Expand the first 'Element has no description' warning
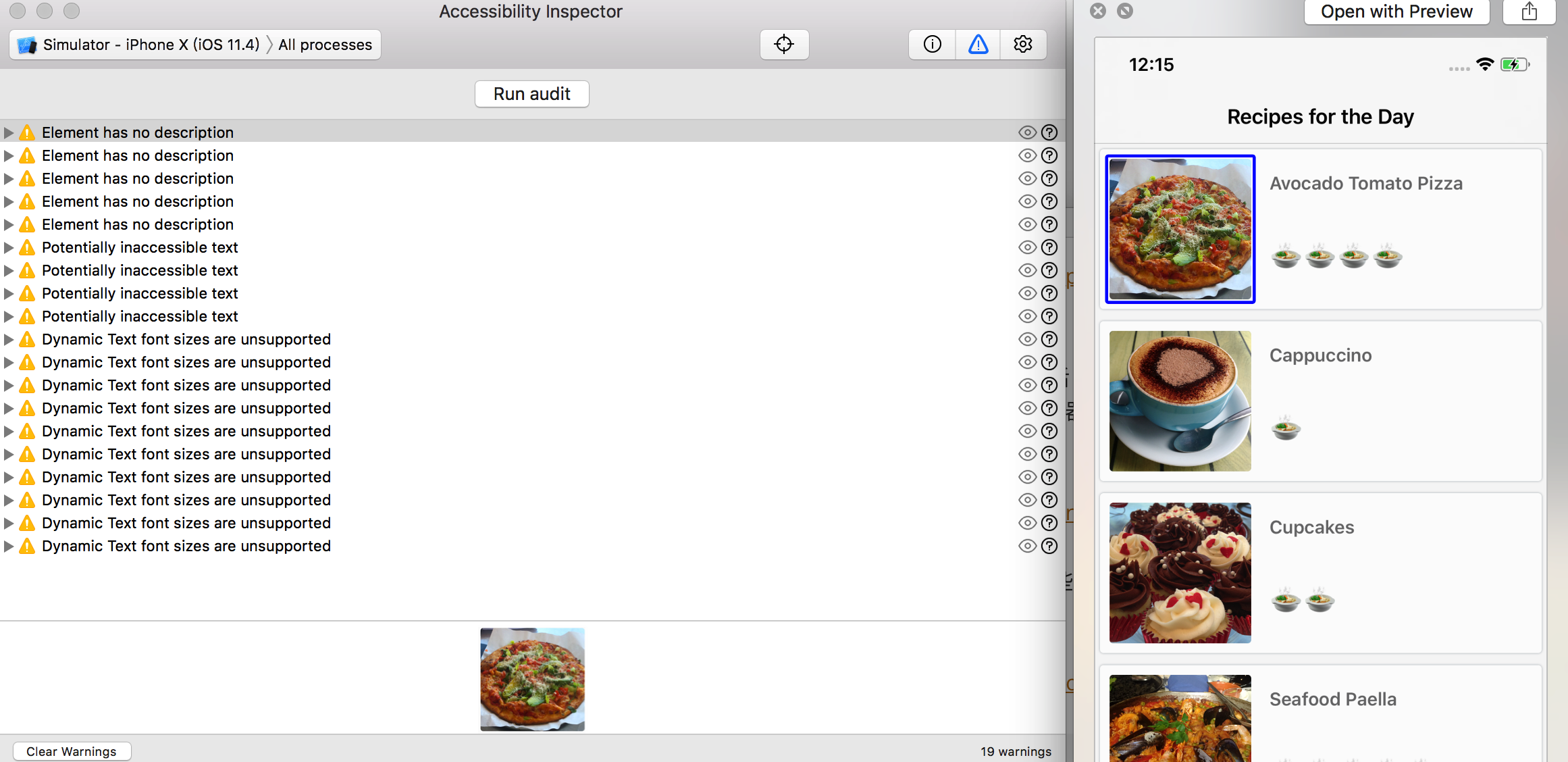Image resolution: width=1568 pixels, height=762 pixels. coord(9,132)
